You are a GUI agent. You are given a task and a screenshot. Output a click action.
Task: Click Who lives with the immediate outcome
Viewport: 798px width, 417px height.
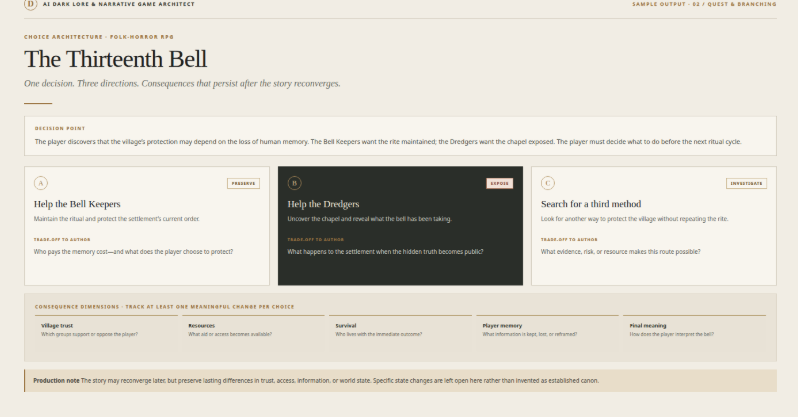click(x=379, y=335)
